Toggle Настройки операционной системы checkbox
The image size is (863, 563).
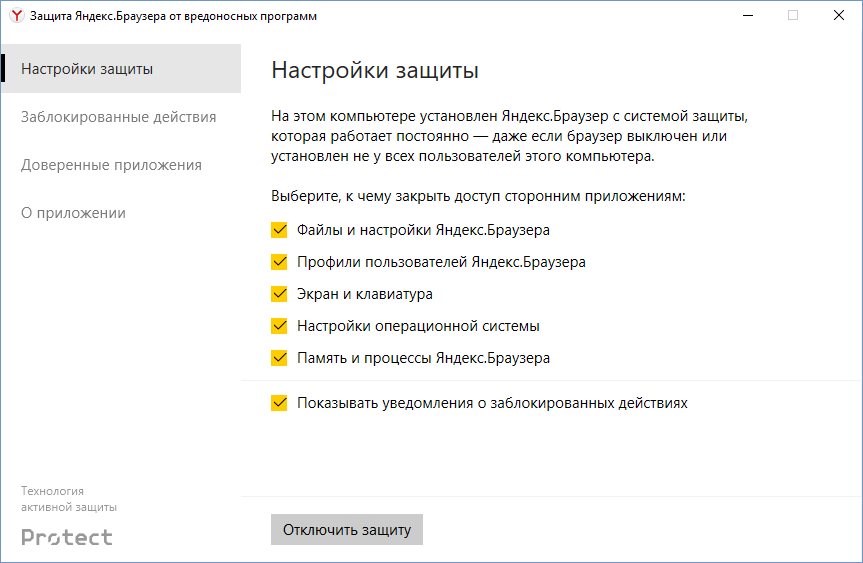click(x=279, y=326)
